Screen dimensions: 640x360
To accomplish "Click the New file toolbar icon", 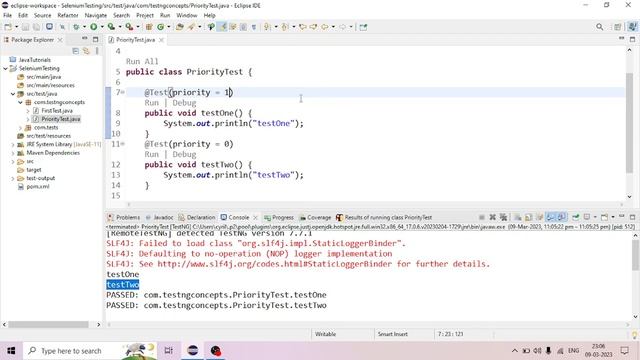I will (8, 27).
